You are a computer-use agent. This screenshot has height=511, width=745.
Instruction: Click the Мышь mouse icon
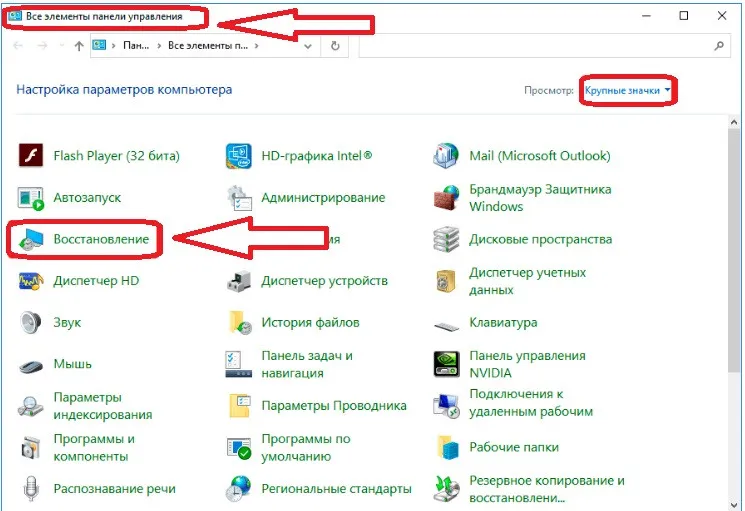point(31,364)
